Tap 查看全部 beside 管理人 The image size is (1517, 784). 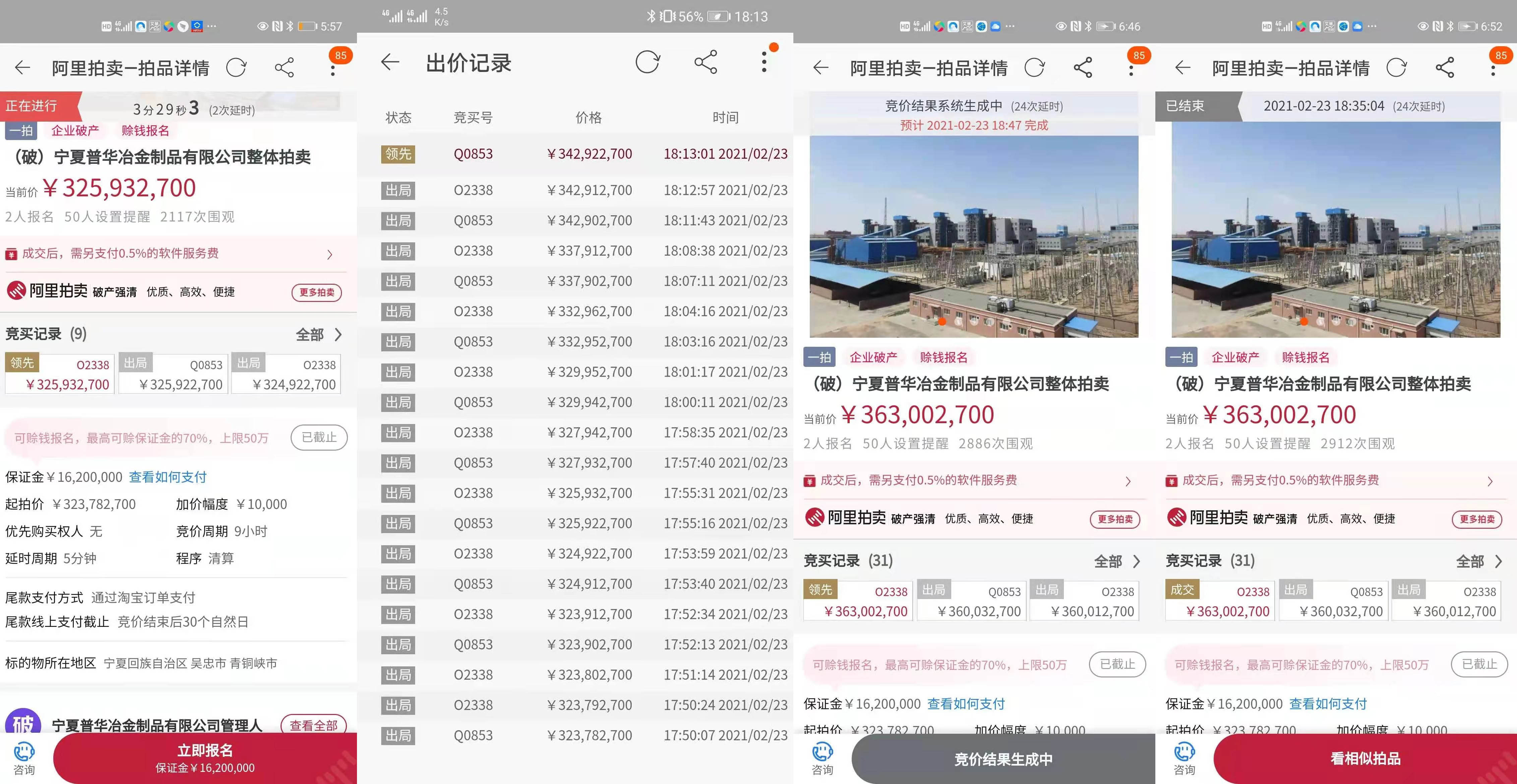coord(313,725)
